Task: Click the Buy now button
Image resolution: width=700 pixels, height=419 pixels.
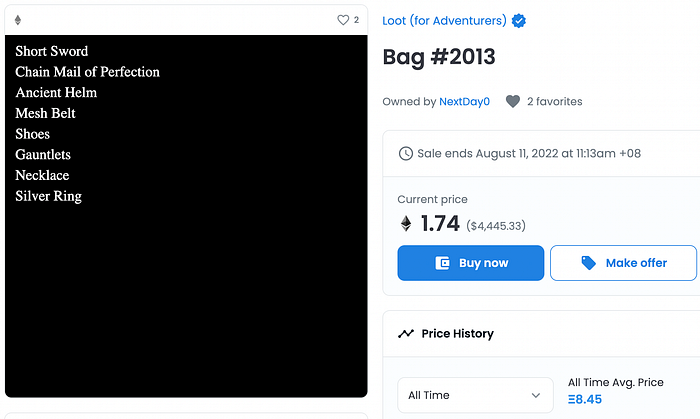Action: (x=471, y=263)
